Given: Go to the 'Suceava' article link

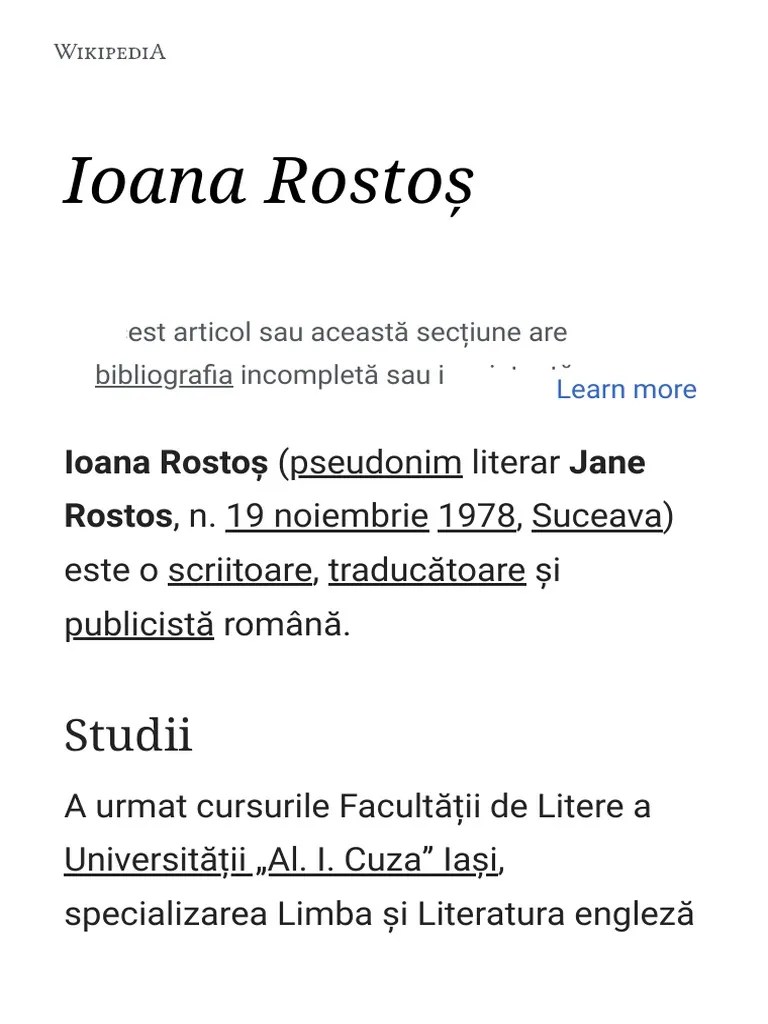Looking at the screenshot, I should coord(597,516).
